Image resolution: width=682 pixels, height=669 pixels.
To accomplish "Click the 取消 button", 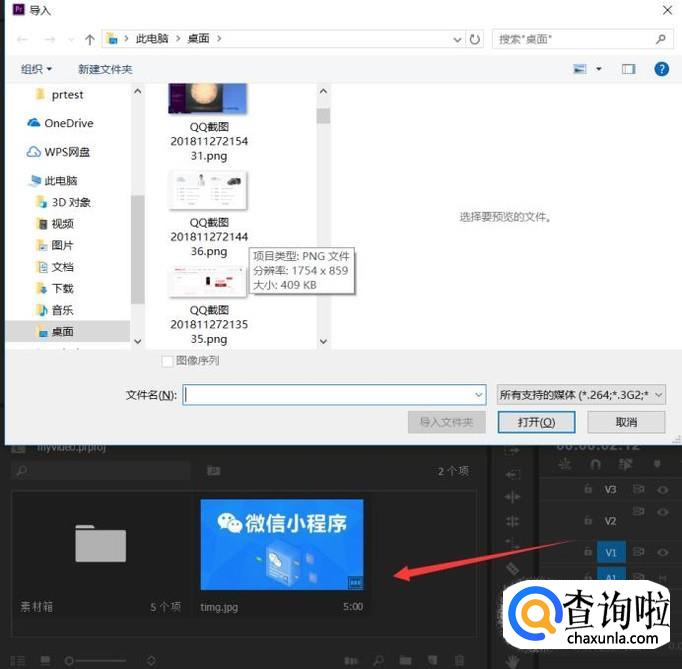I will (626, 422).
